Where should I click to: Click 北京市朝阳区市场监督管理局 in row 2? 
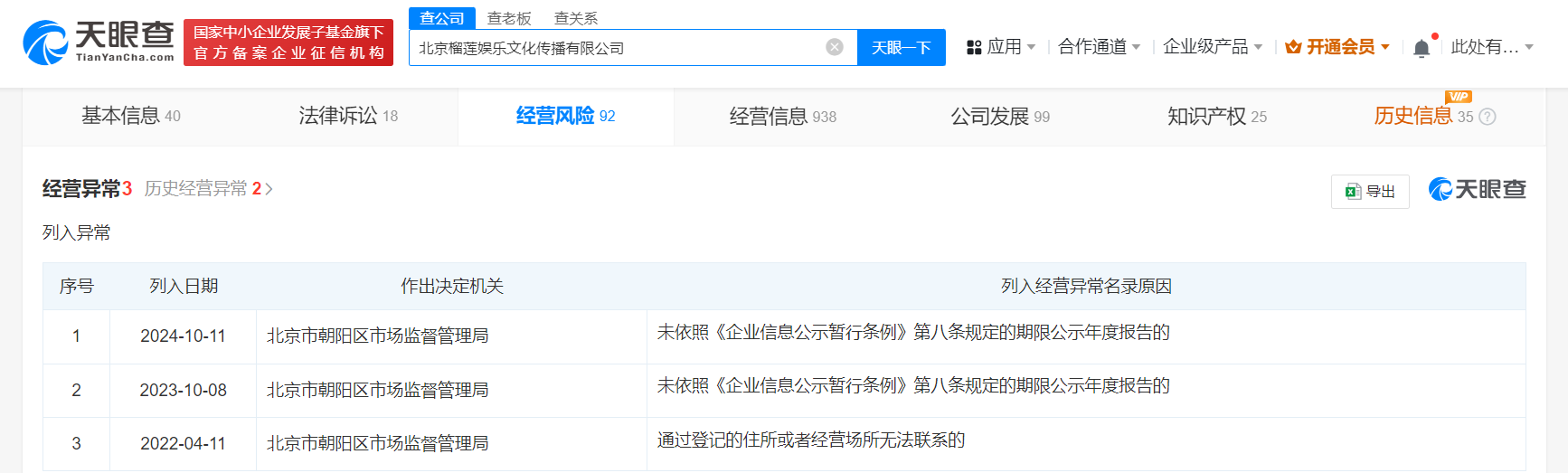378,390
